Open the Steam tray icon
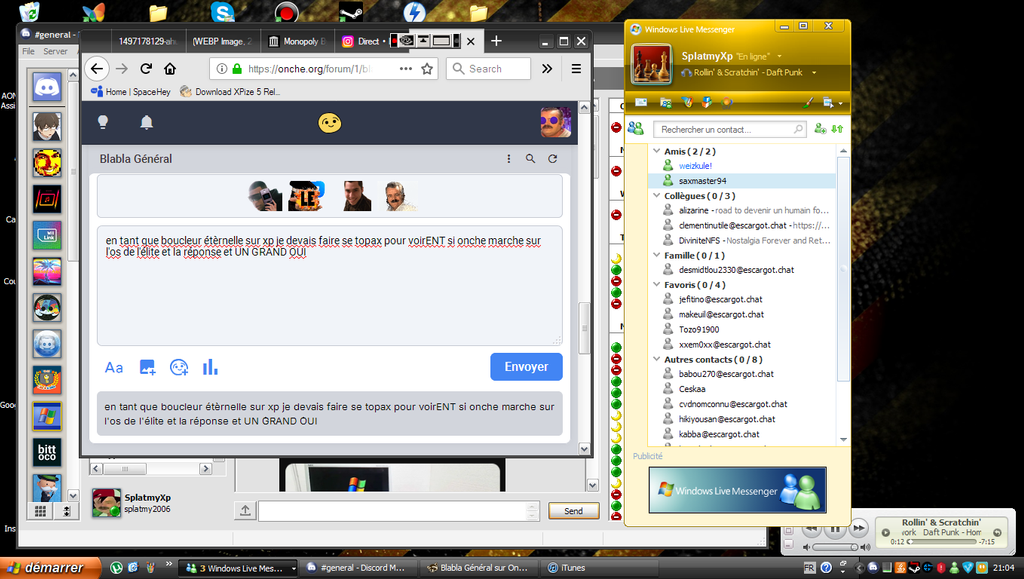This screenshot has height=579, width=1024. point(915,568)
